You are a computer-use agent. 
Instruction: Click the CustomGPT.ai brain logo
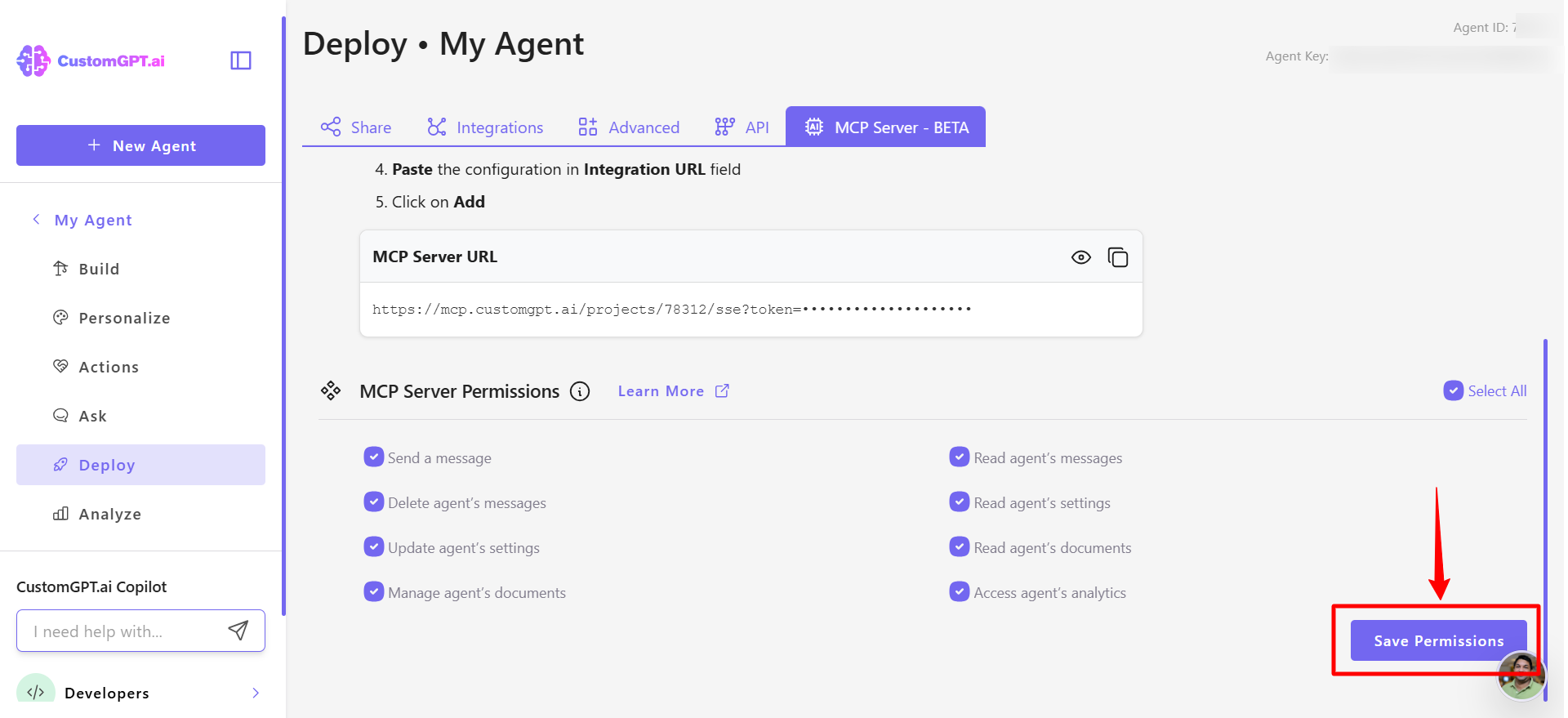coord(33,60)
